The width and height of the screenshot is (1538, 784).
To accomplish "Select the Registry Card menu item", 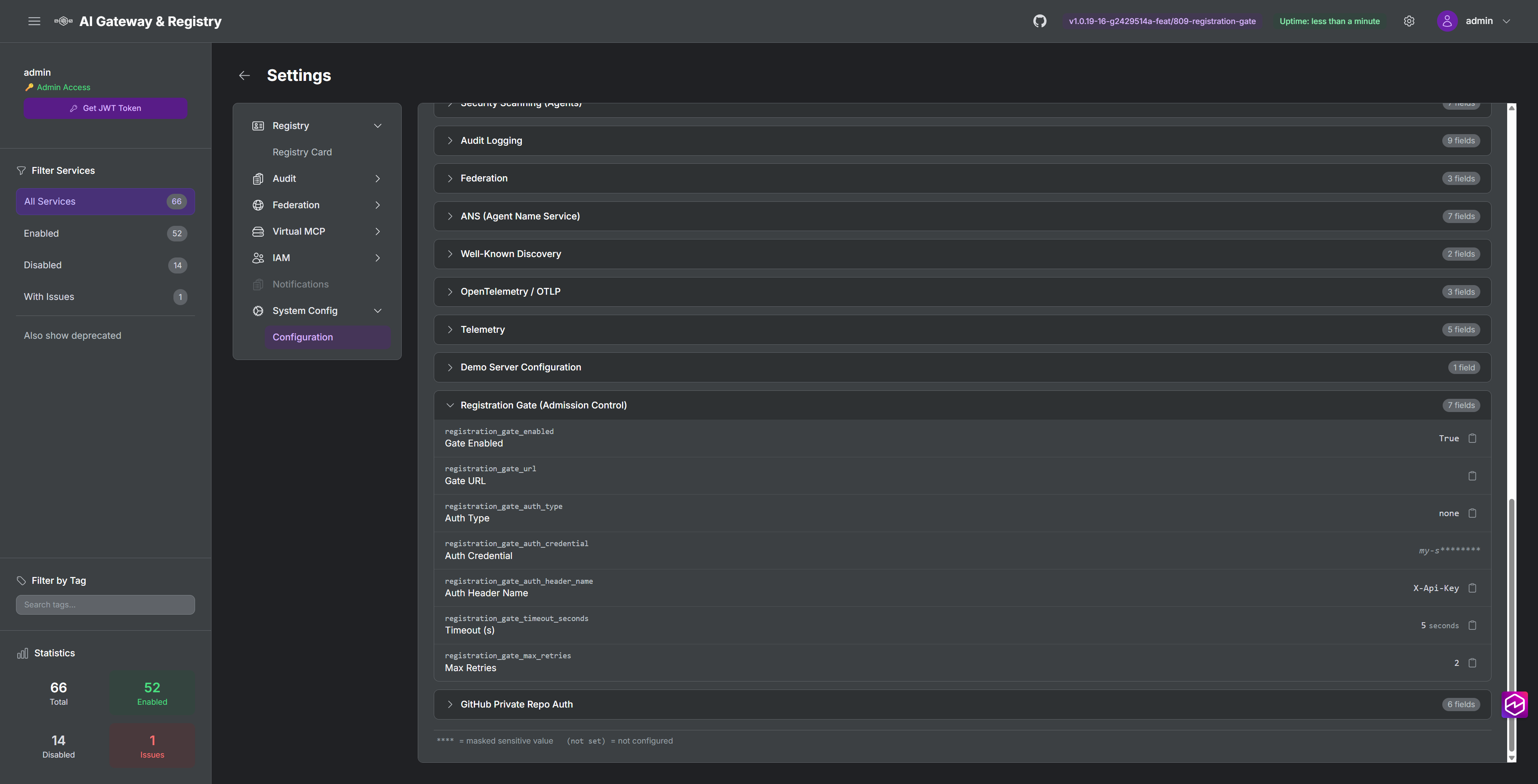I will [302, 152].
